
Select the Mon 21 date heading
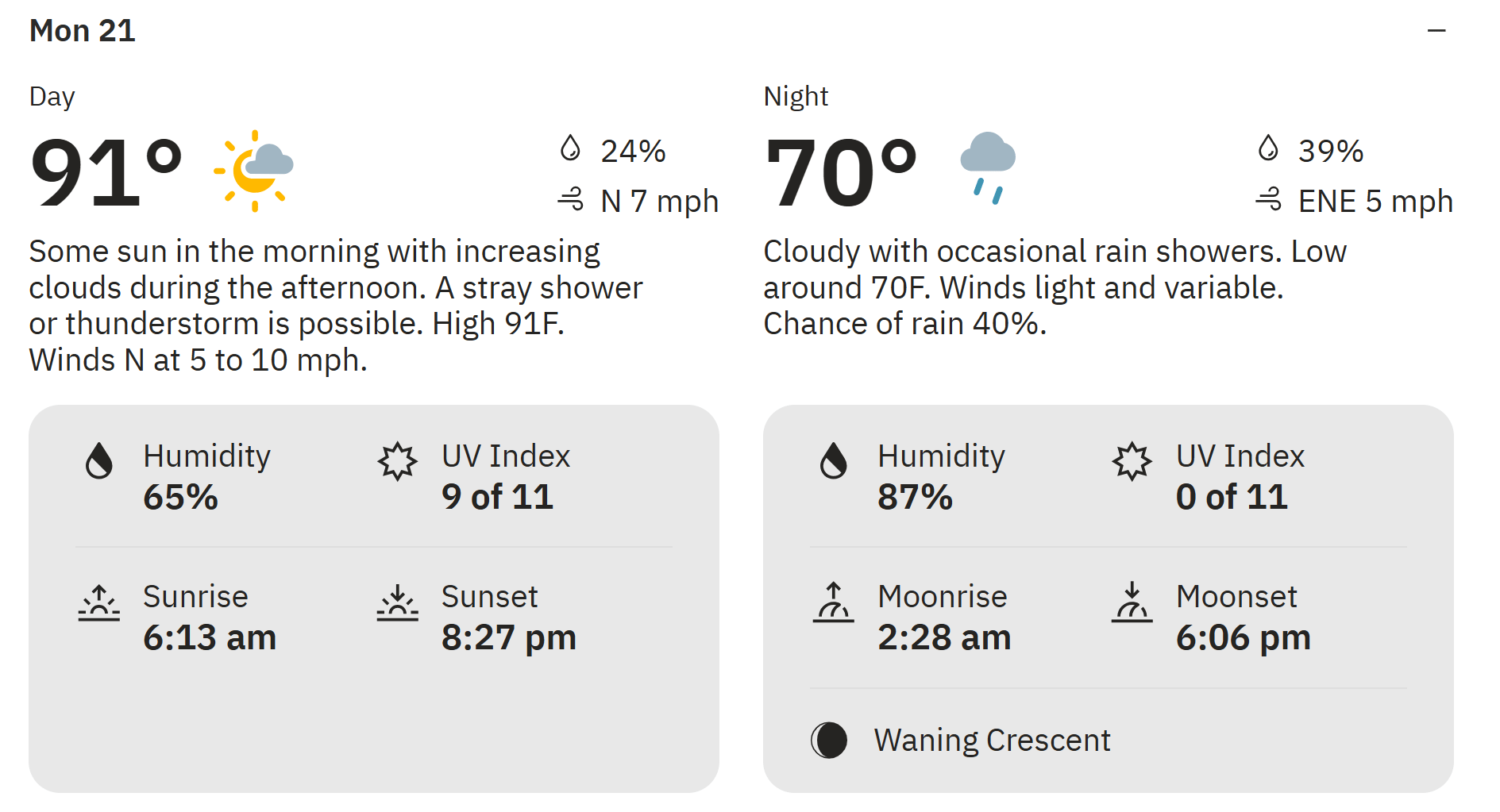click(x=83, y=31)
